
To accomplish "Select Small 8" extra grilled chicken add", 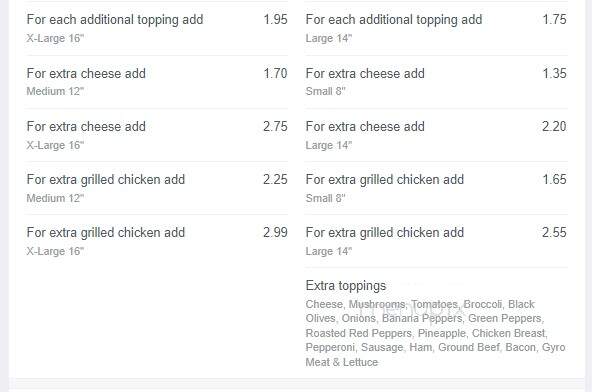I will click(x=436, y=188).
